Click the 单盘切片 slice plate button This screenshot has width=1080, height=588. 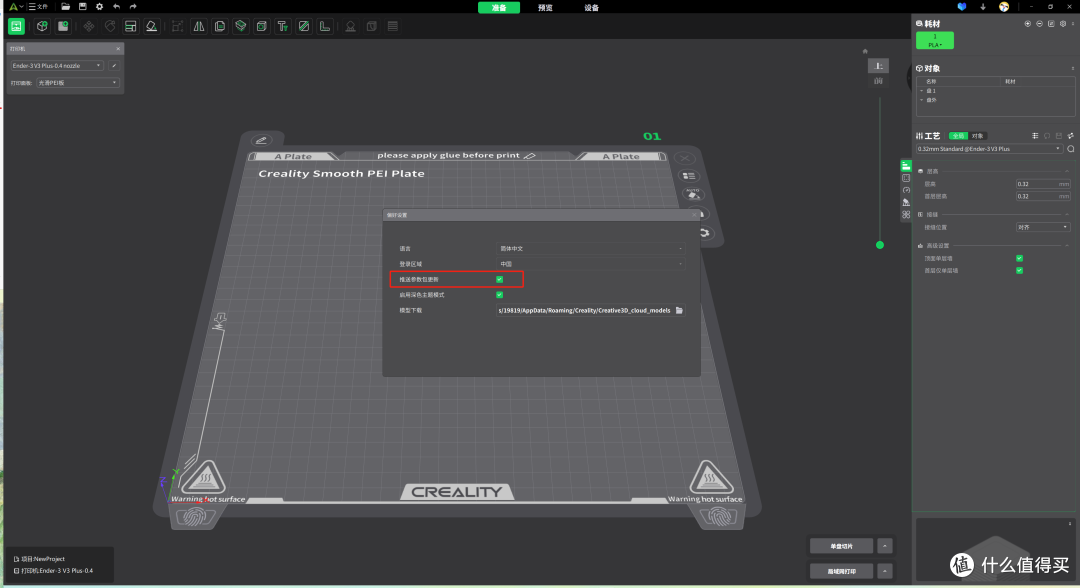pyautogui.click(x=841, y=546)
